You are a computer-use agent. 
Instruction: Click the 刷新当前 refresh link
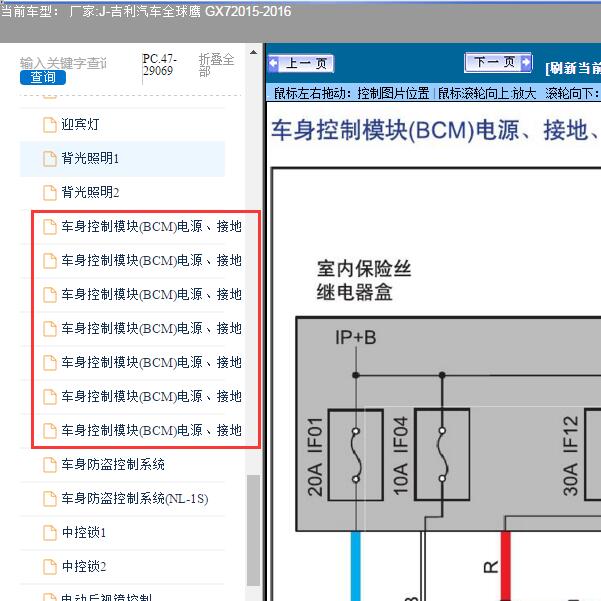pos(573,68)
